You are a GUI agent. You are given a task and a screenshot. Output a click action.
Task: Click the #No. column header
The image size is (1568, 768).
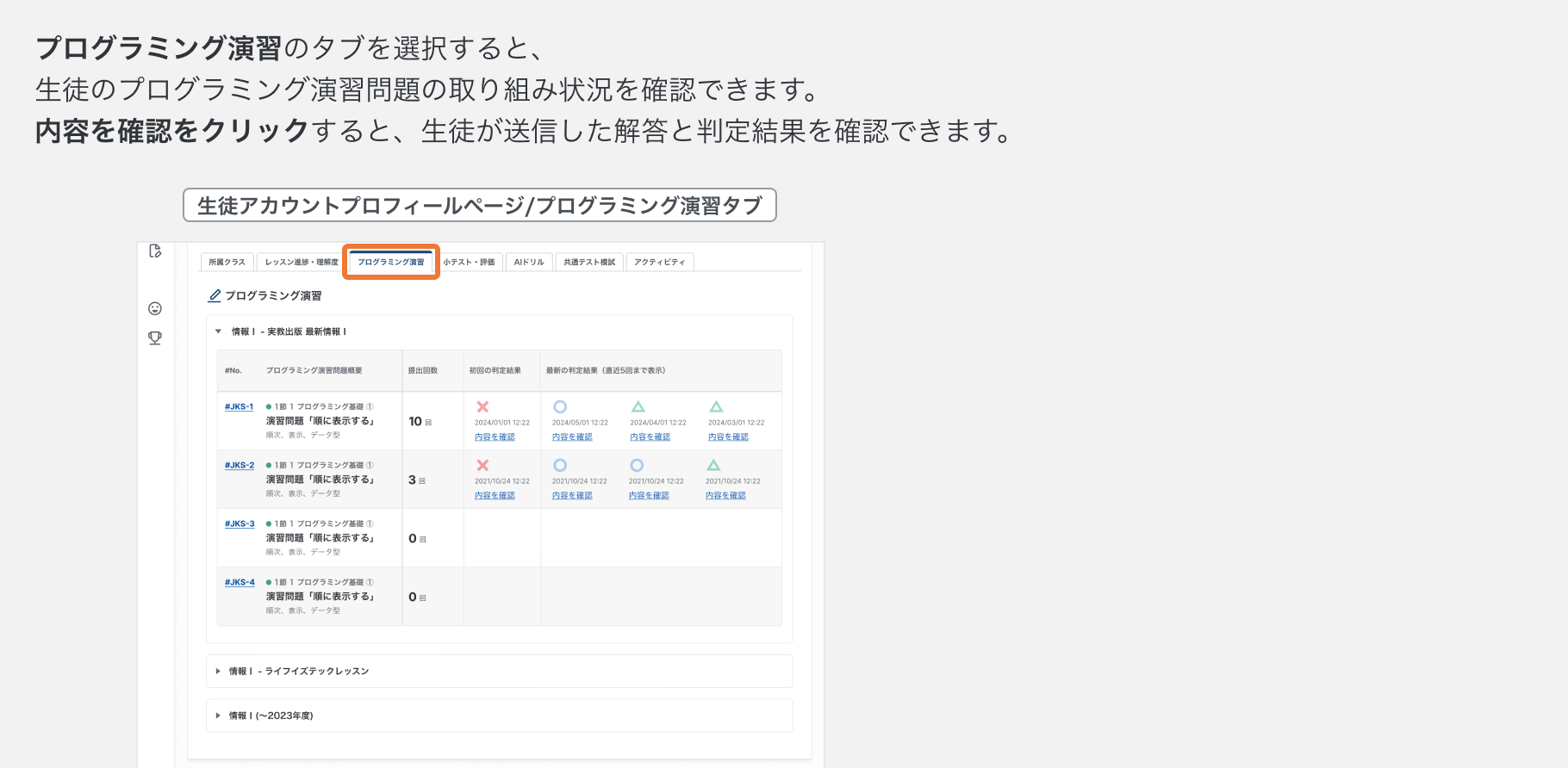(x=233, y=370)
